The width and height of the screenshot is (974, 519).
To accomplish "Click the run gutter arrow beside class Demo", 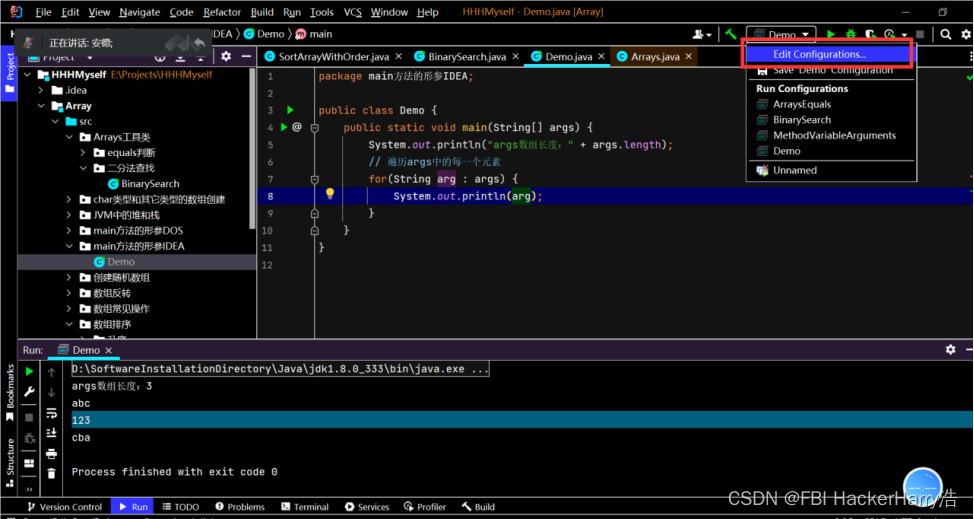I will [290, 111].
